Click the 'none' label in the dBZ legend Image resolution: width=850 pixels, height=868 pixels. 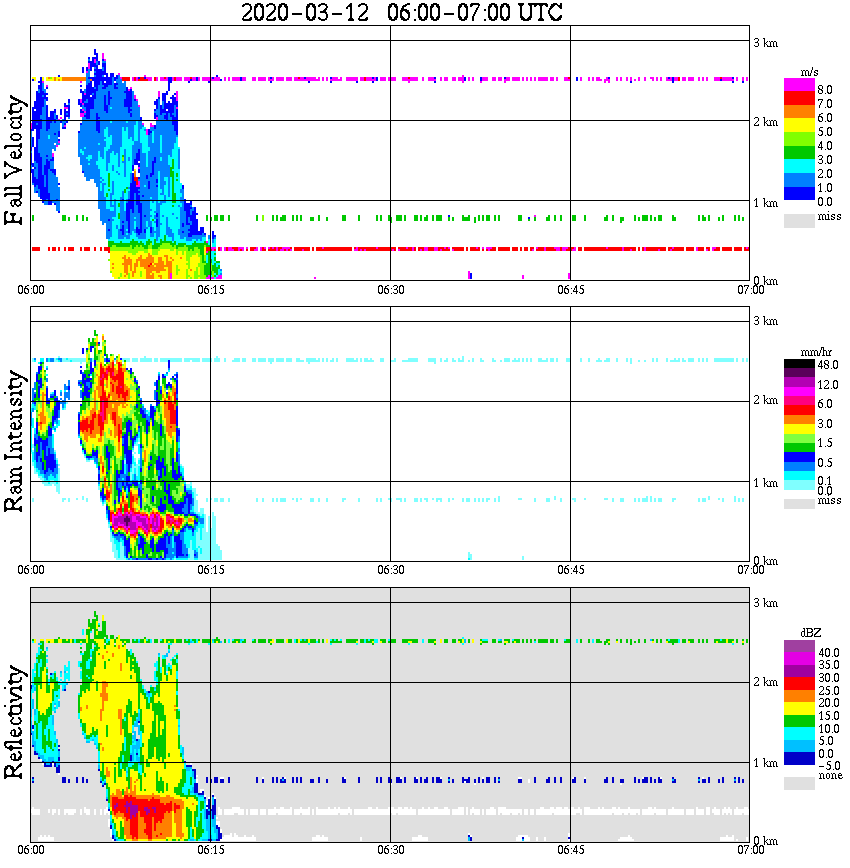coord(830,776)
